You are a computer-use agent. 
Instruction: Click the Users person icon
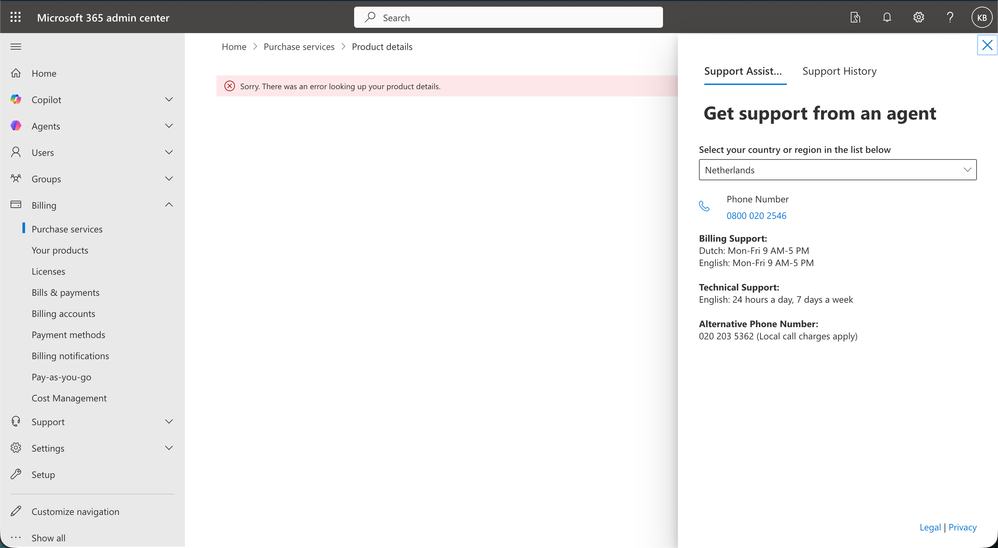(x=16, y=152)
